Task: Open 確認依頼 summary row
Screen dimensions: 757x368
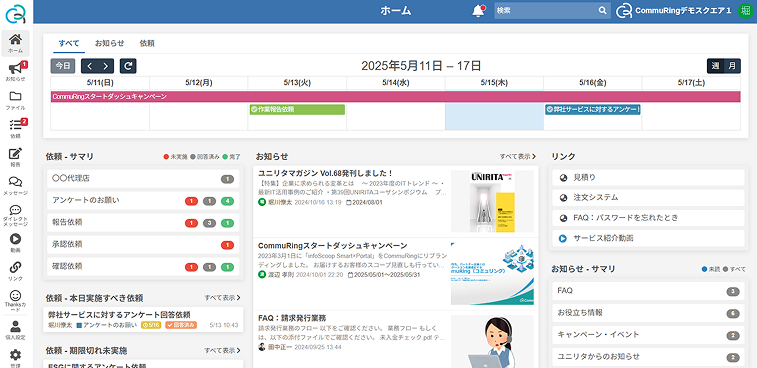Action: point(143,267)
